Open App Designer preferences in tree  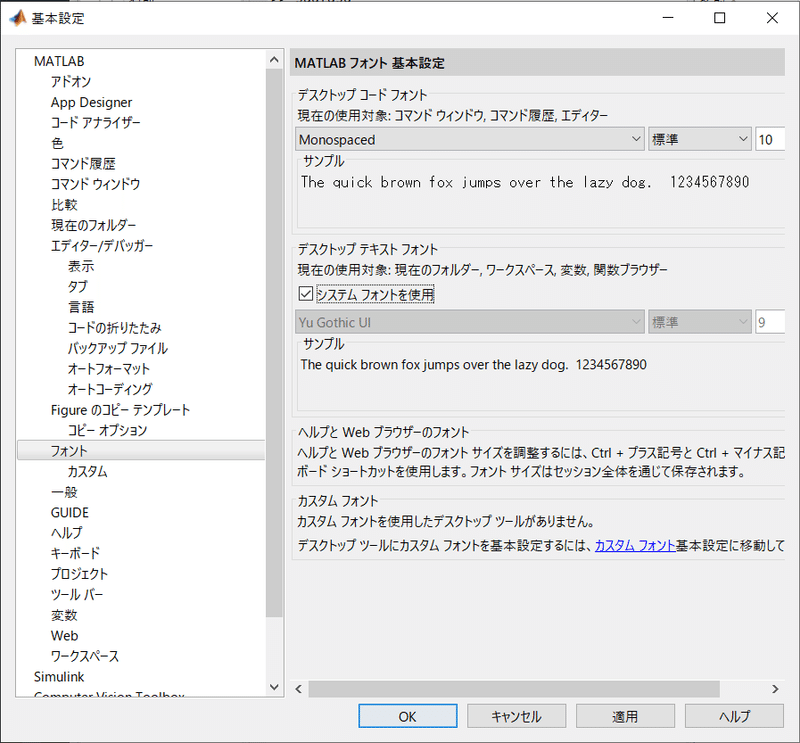click(91, 102)
